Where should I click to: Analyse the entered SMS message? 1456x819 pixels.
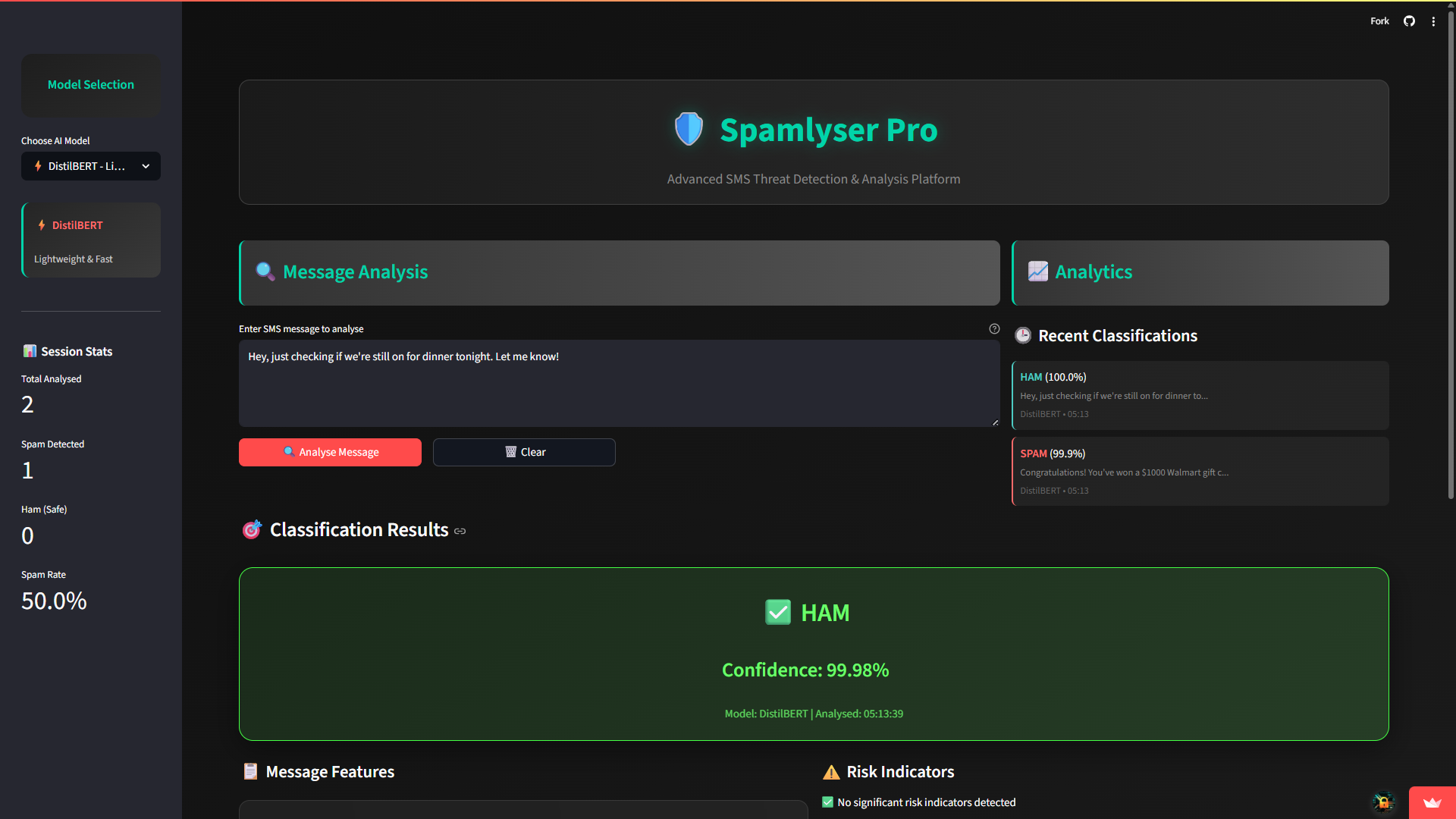point(330,452)
